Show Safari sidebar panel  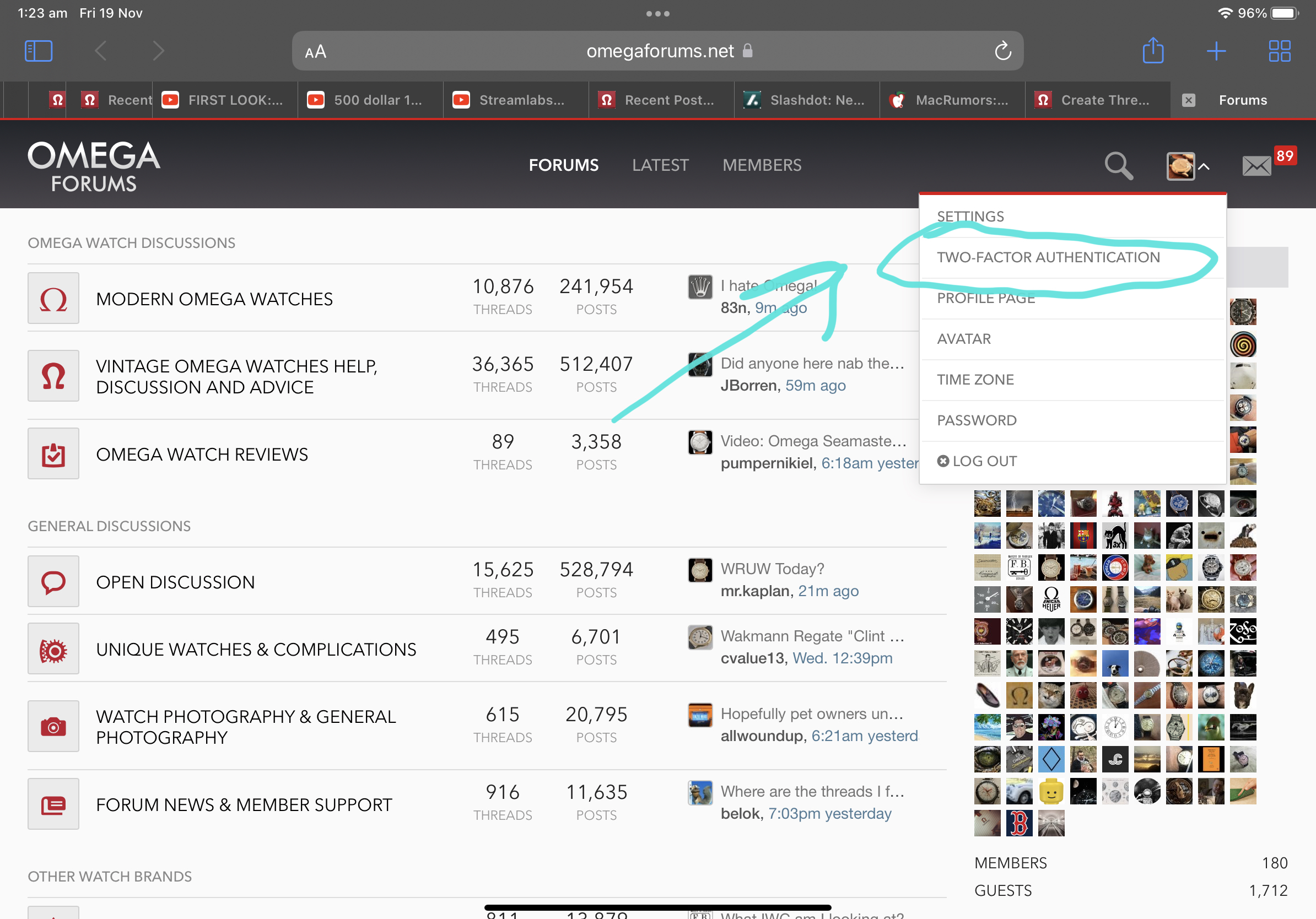(39, 51)
